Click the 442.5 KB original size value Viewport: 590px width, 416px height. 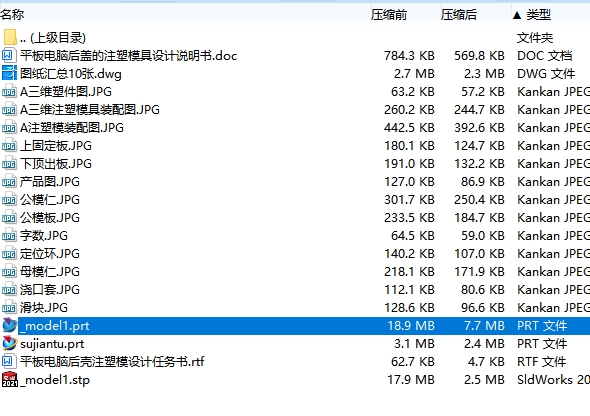click(409, 128)
